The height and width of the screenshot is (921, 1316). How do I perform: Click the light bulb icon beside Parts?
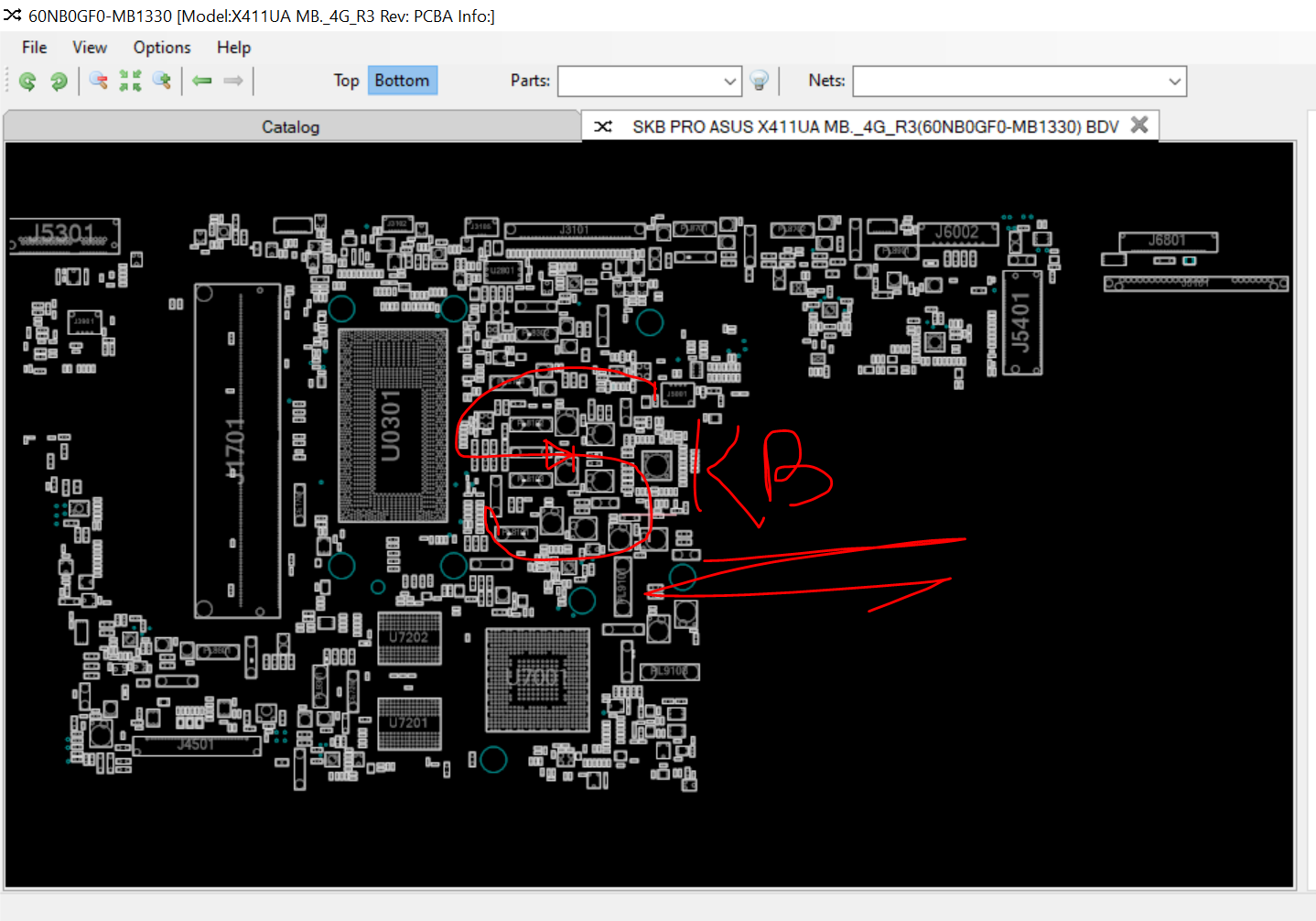pos(759,81)
